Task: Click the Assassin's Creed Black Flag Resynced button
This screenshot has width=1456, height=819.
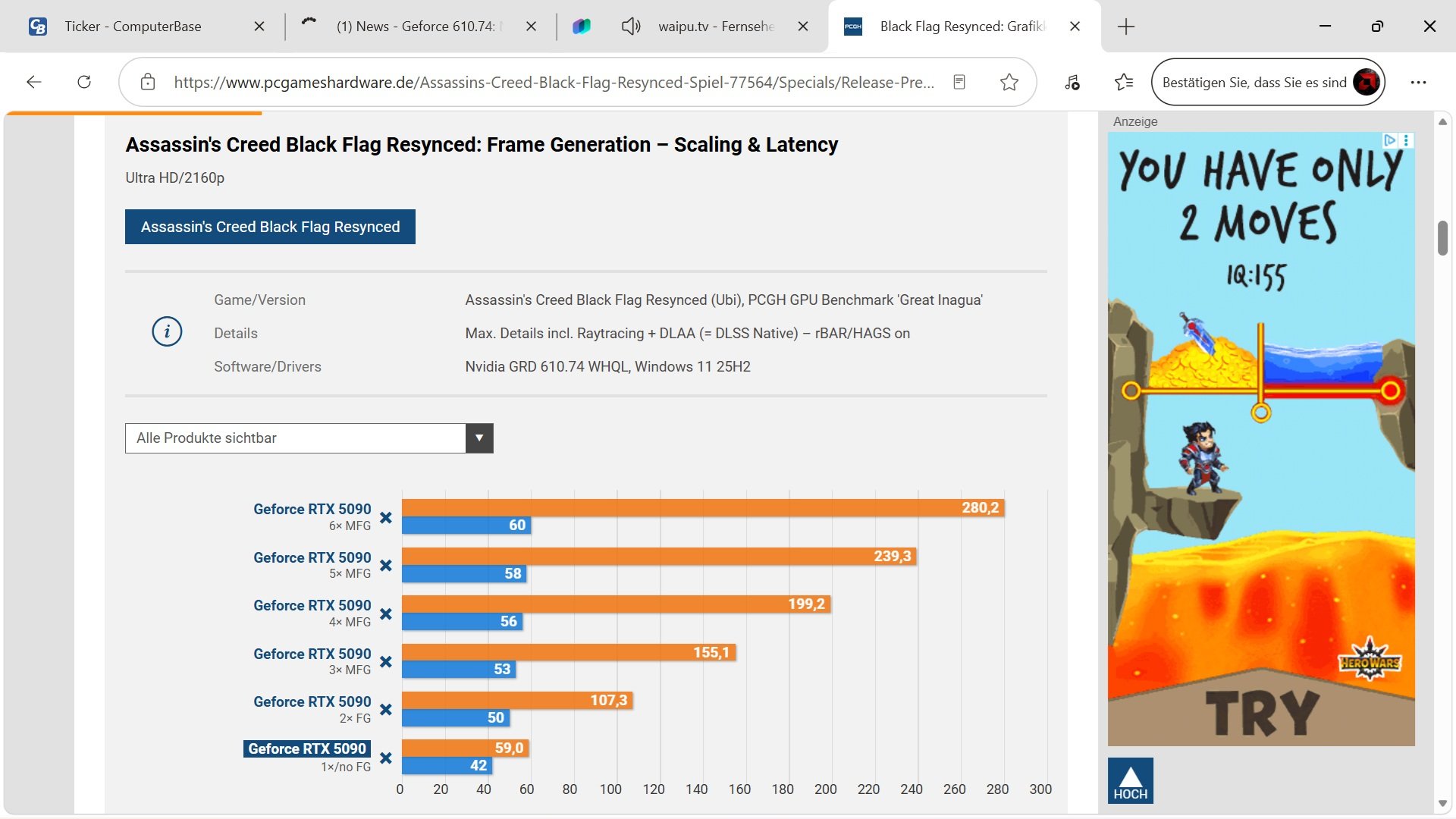Action: 270,227
